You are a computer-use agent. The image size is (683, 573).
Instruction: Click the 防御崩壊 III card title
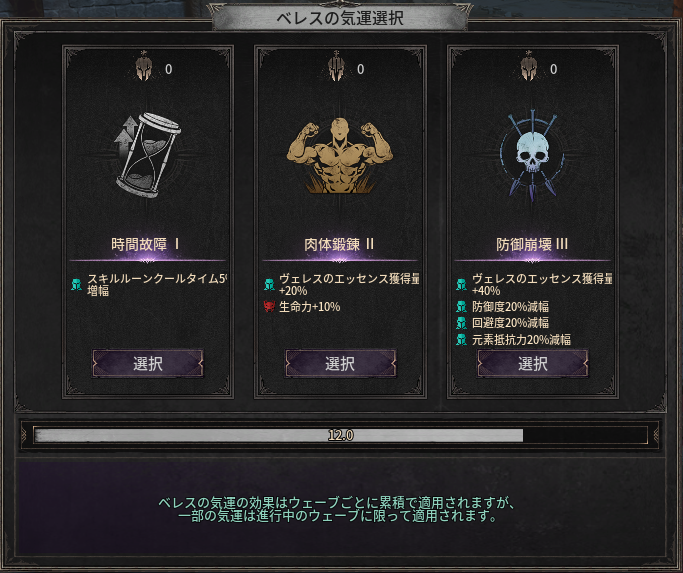(x=532, y=244)
